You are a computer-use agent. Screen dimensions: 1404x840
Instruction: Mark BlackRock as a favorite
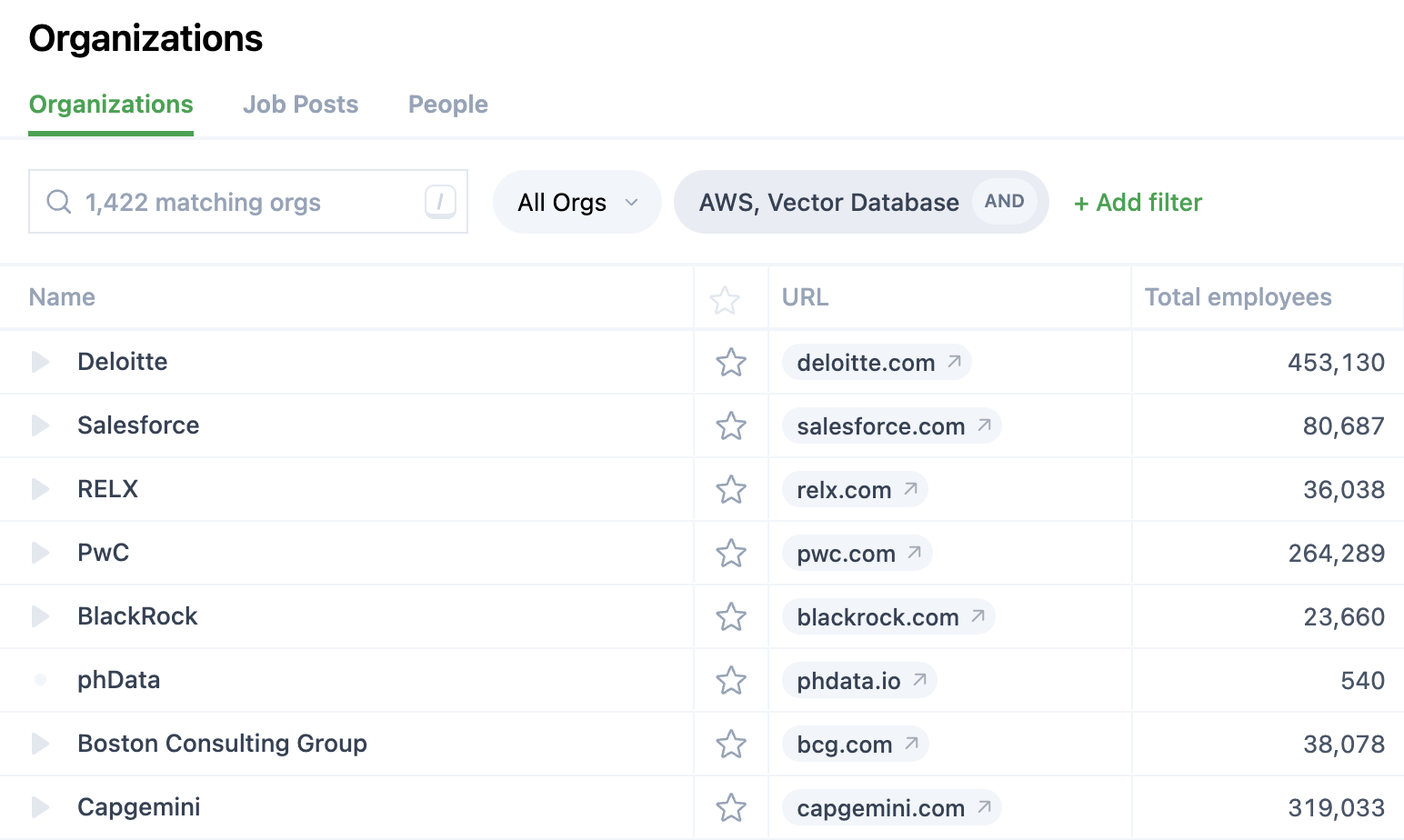click(731, 617)
